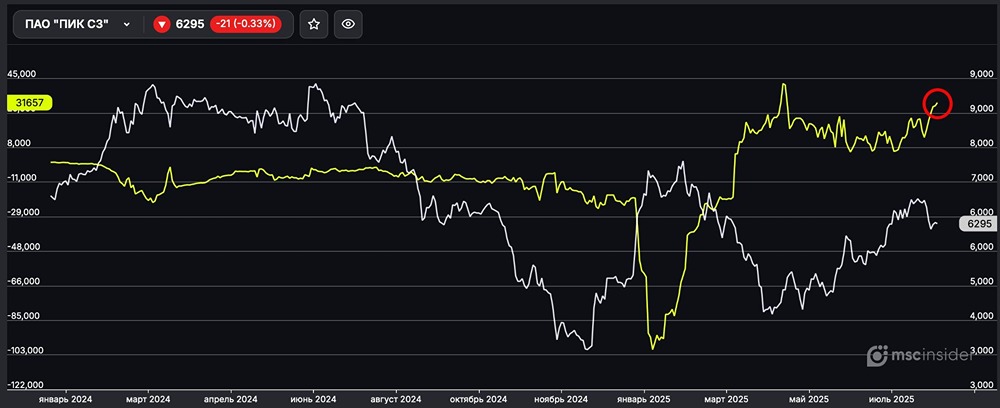Click the май 2025 axis label
This screenshot has width=1000, height=408.
point(808,398)
